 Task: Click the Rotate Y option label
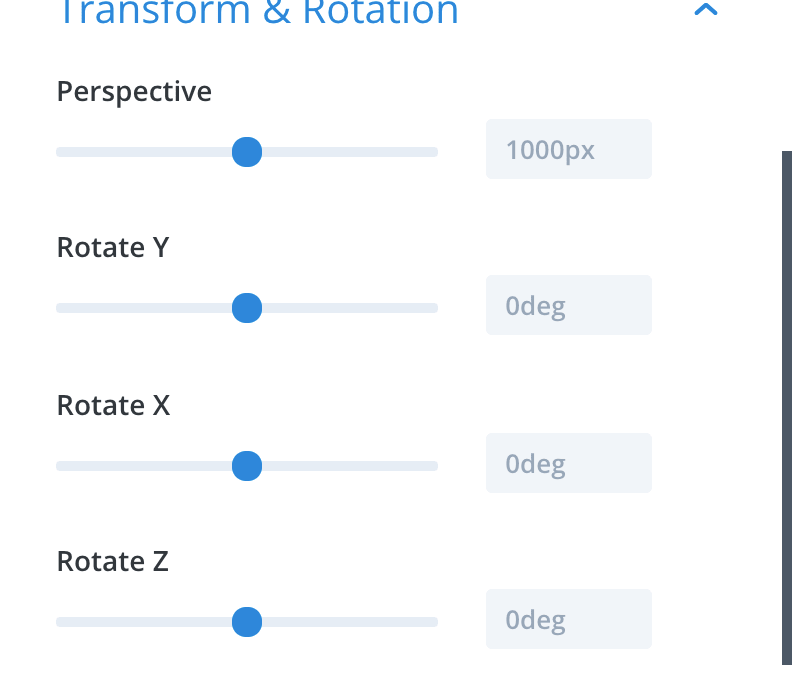pyautogui.click(x=113, y=248)
